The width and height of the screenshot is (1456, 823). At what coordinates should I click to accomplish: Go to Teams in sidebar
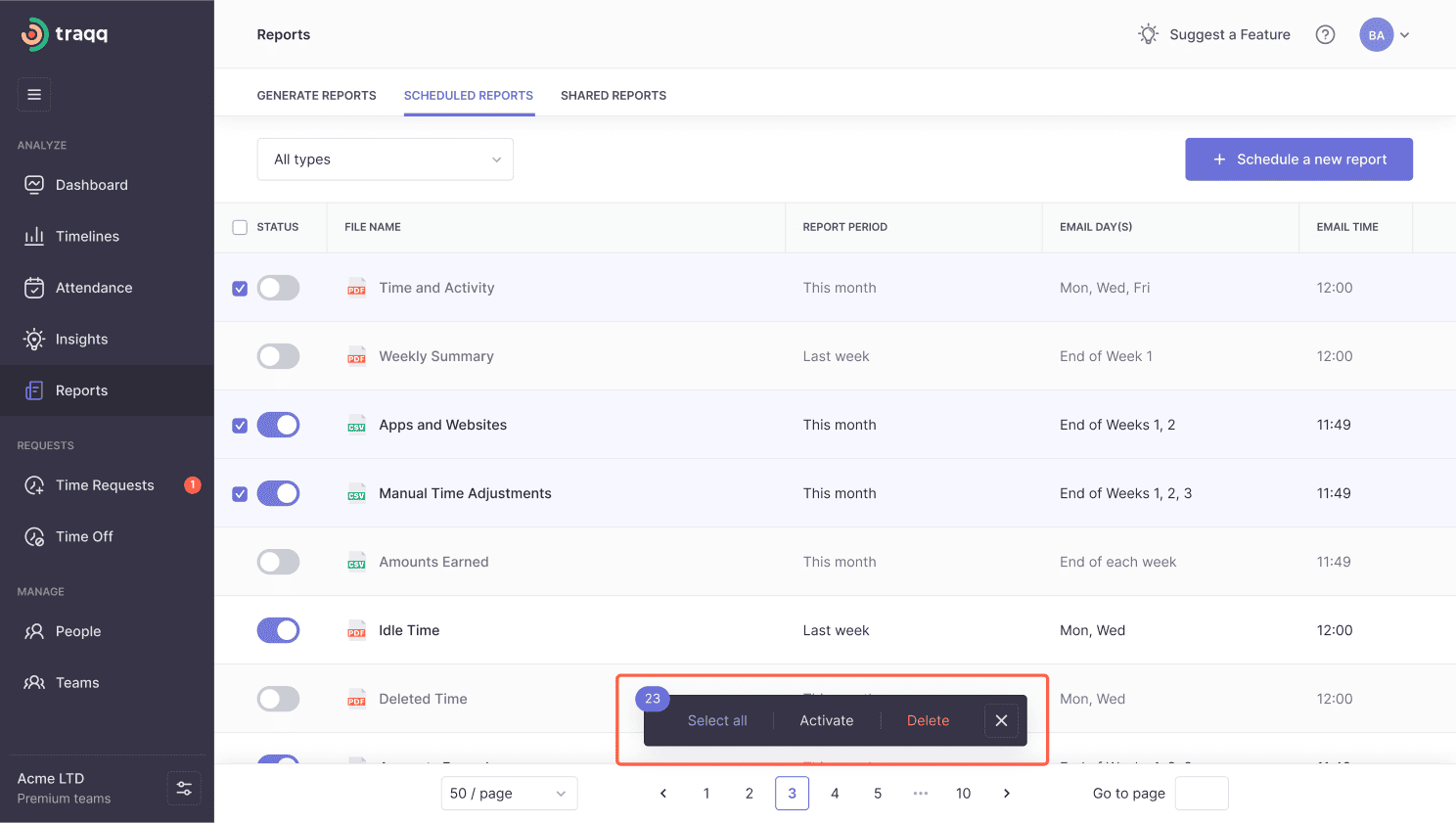click(107, 683)
